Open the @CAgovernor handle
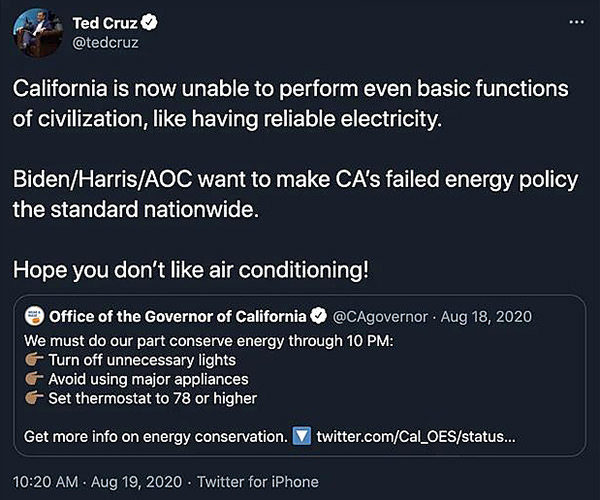 coord(380,317)
